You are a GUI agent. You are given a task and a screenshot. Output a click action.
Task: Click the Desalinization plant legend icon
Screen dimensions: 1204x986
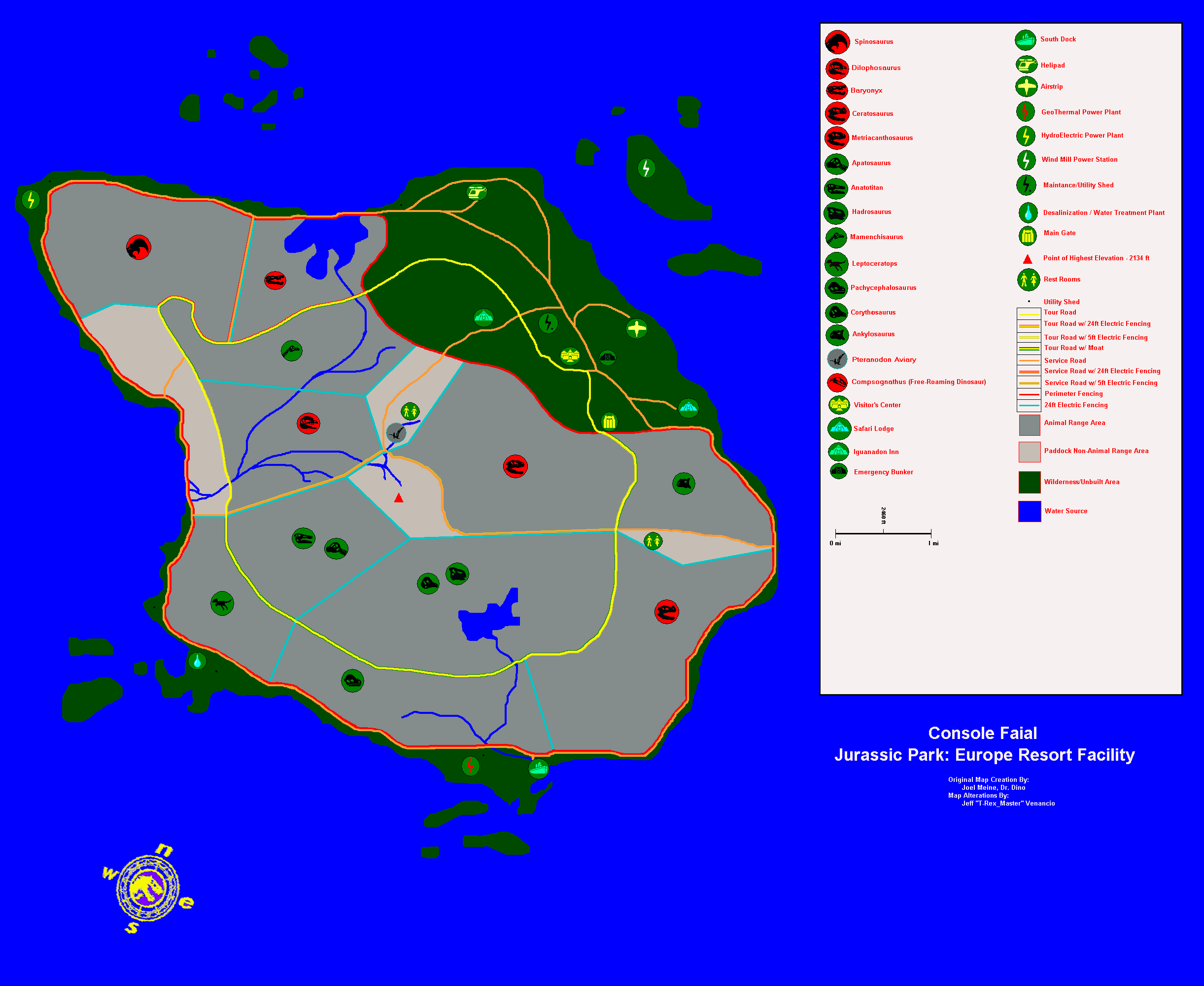1028,213
